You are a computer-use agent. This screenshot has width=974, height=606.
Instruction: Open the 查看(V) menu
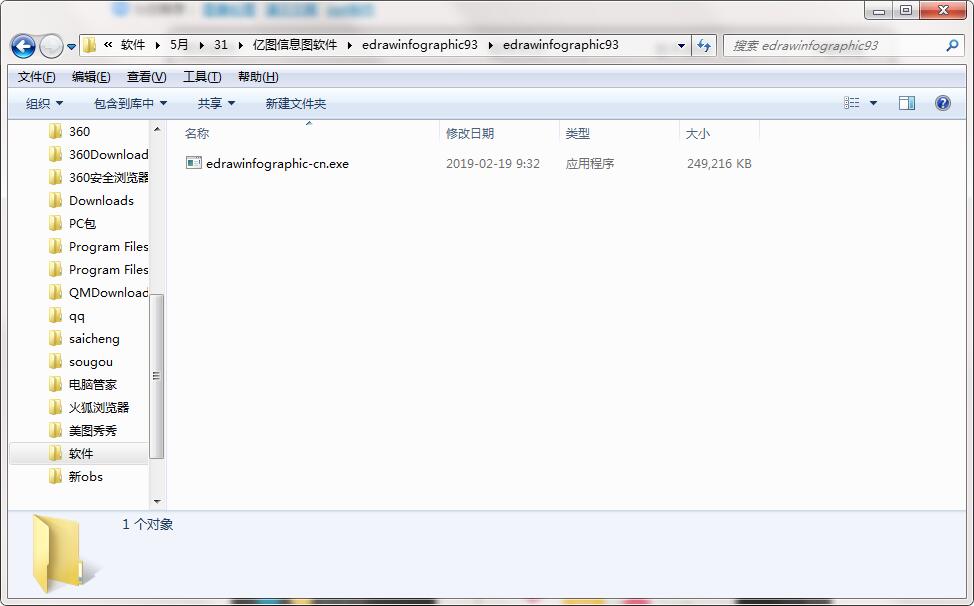(x=147, y=77)
